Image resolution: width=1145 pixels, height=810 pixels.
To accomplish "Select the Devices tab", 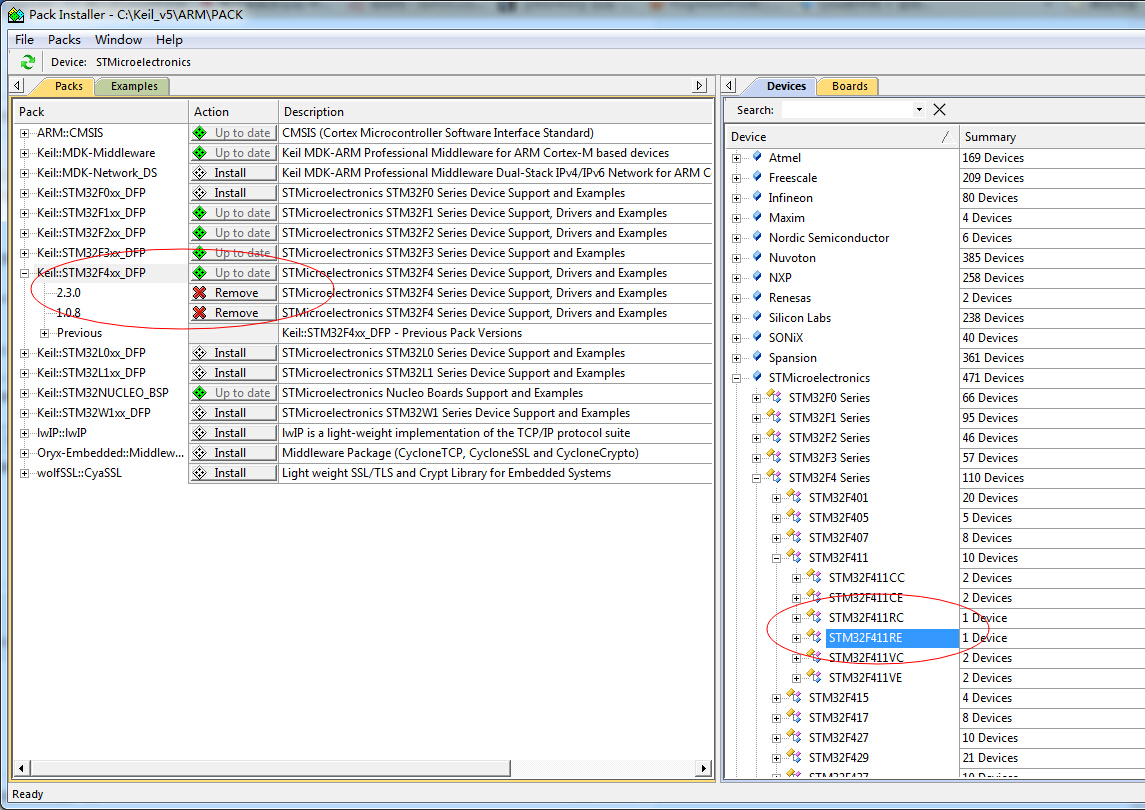I will tap(786, 86).
